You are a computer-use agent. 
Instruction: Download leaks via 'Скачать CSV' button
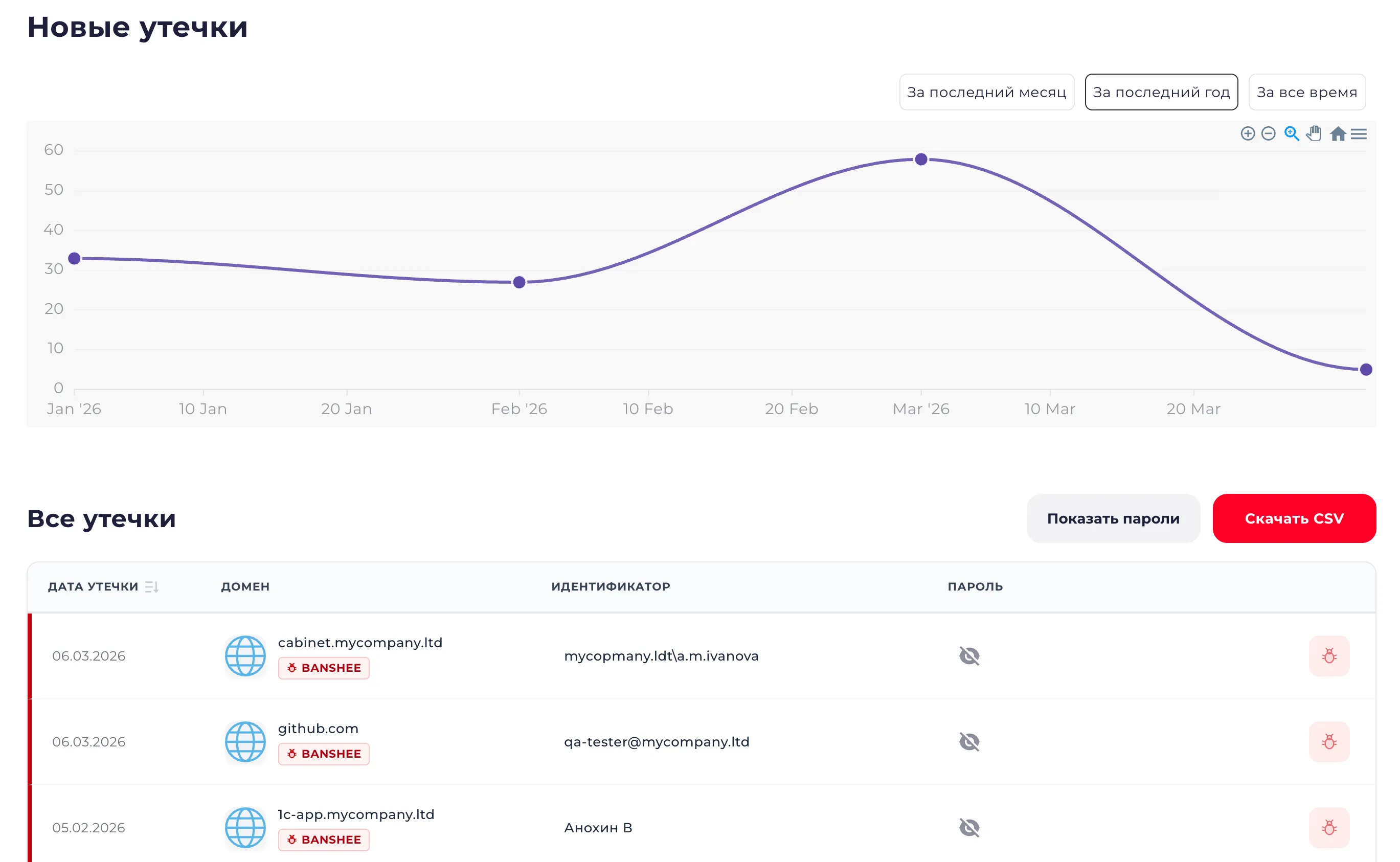coord(1294,518)
